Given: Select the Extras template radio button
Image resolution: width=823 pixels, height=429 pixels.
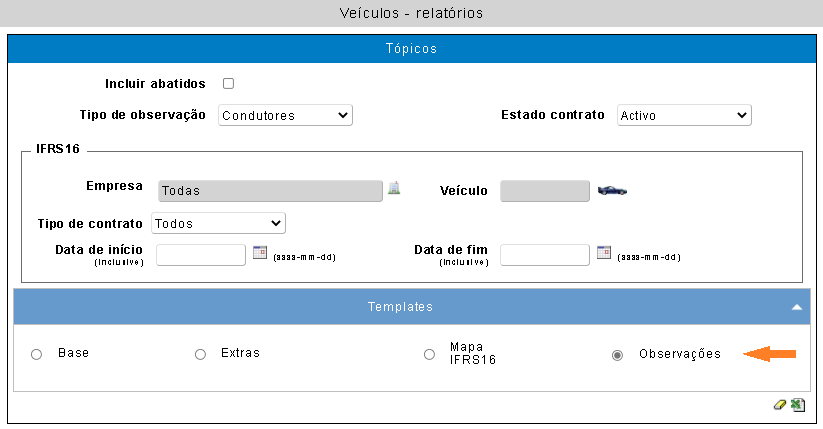Looking at the screenshot, I should [x=201, y=354].
